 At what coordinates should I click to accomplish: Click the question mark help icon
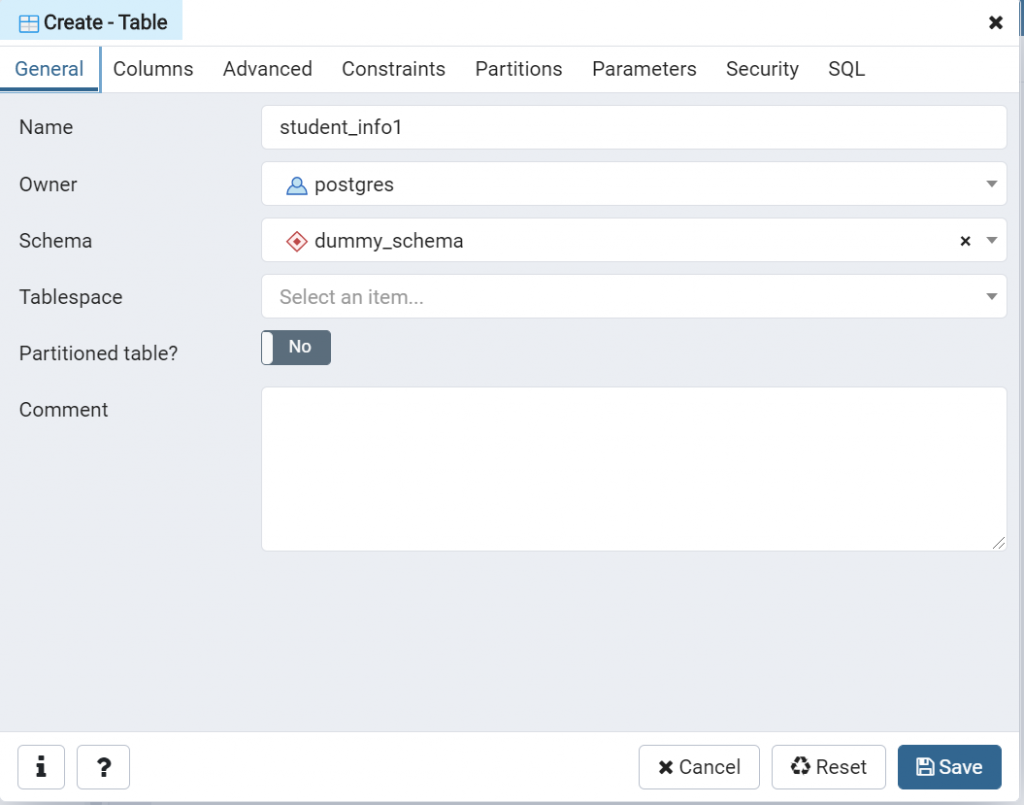click(103, 767)
